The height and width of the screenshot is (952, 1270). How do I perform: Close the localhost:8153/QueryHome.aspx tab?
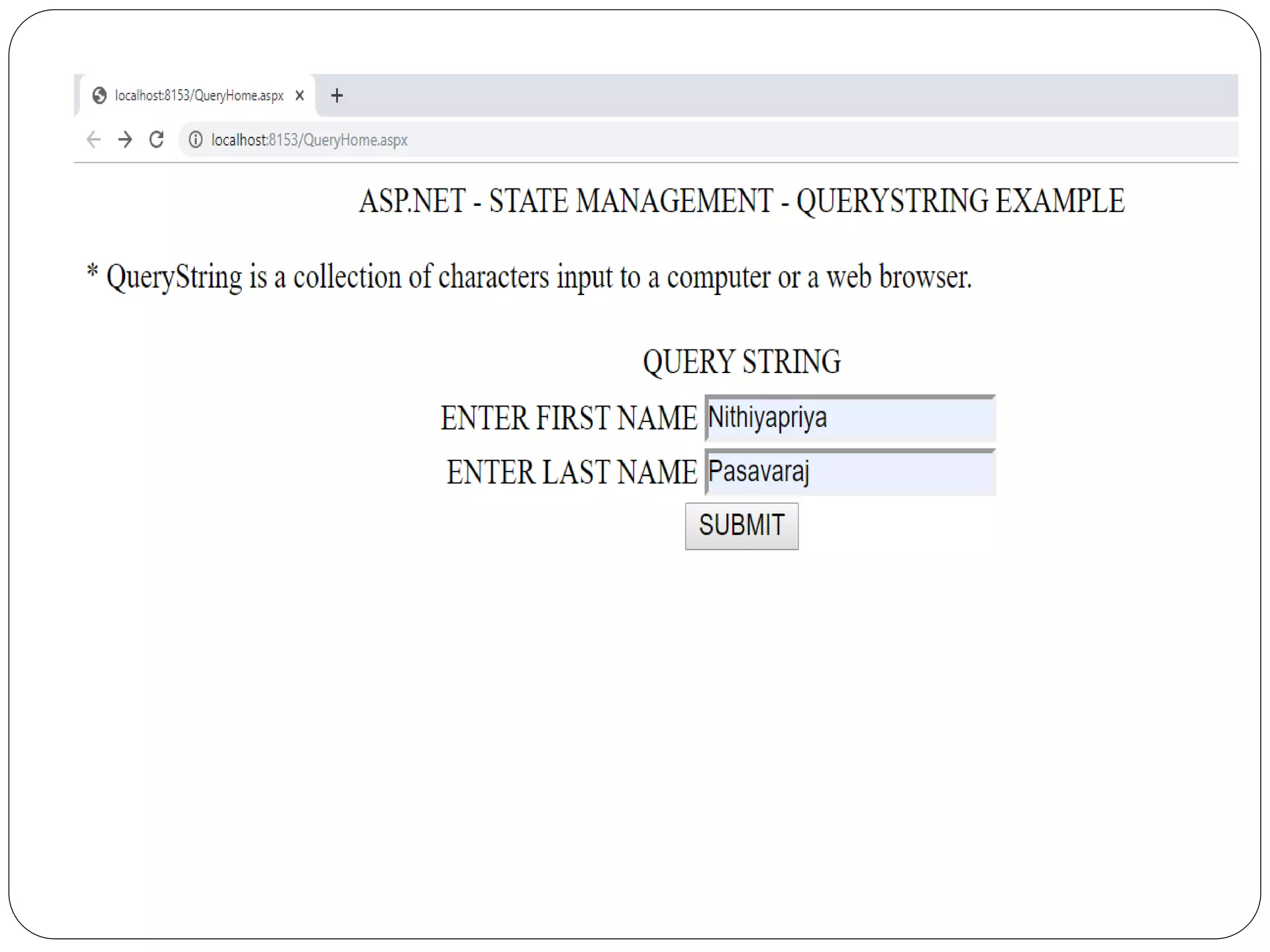pyautogui.click(x=300, y=95)
